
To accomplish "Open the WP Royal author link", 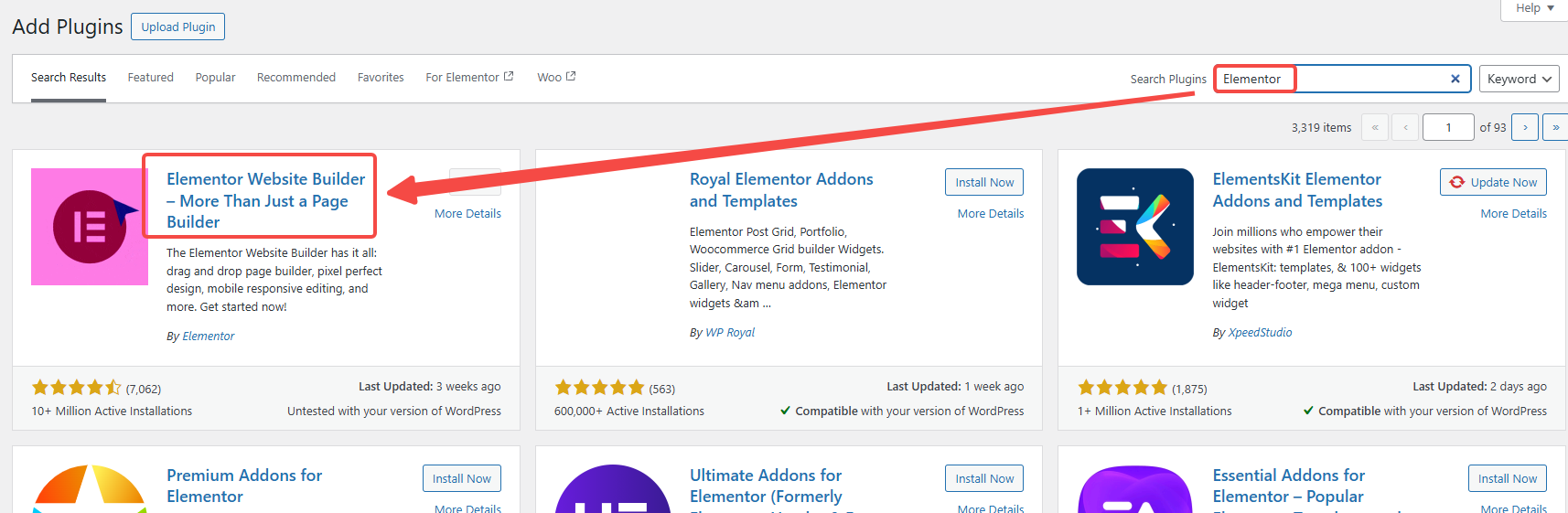I will (x=730, y=333).
